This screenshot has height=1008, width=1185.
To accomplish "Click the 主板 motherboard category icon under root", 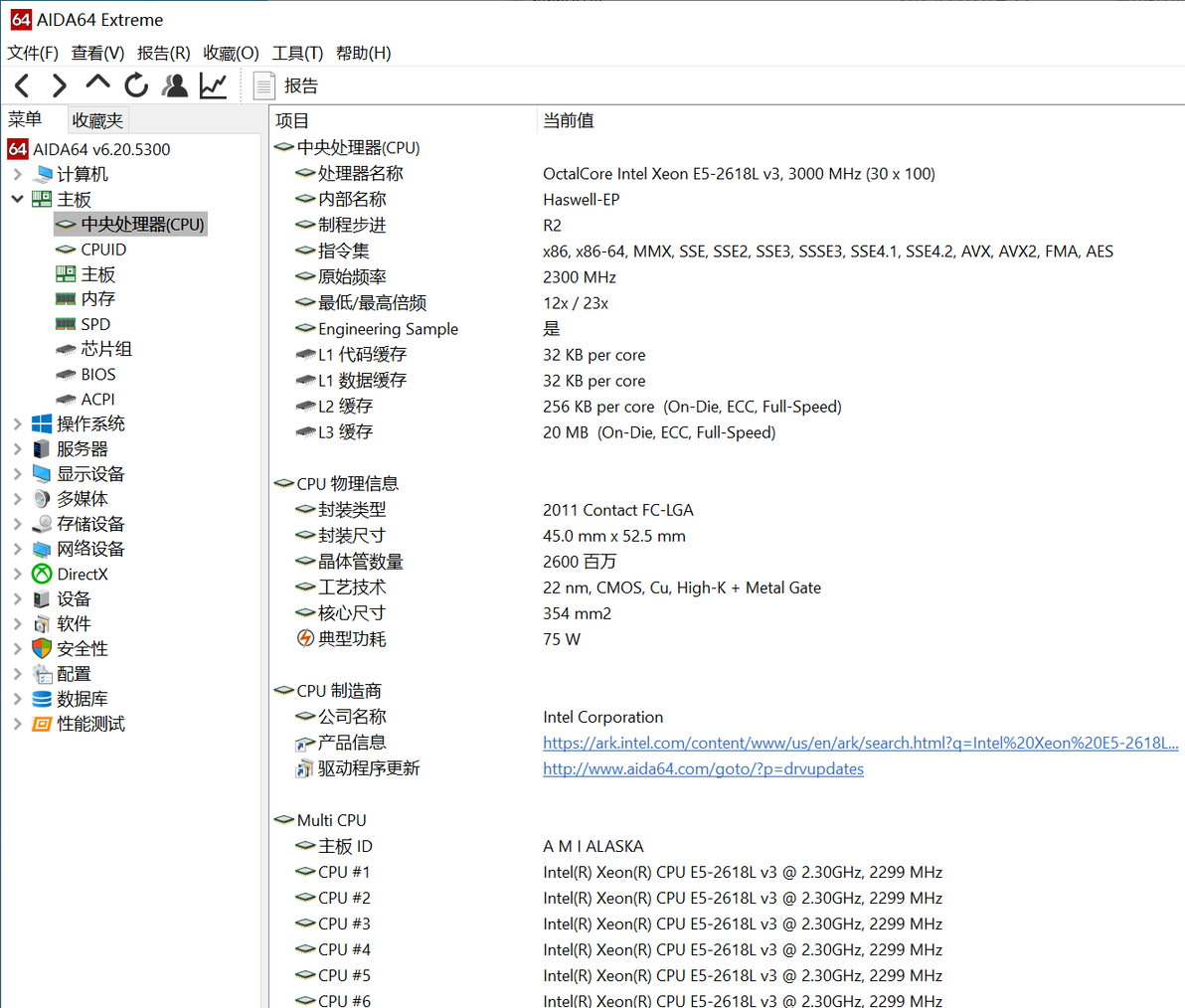I will tap(43, 200).
